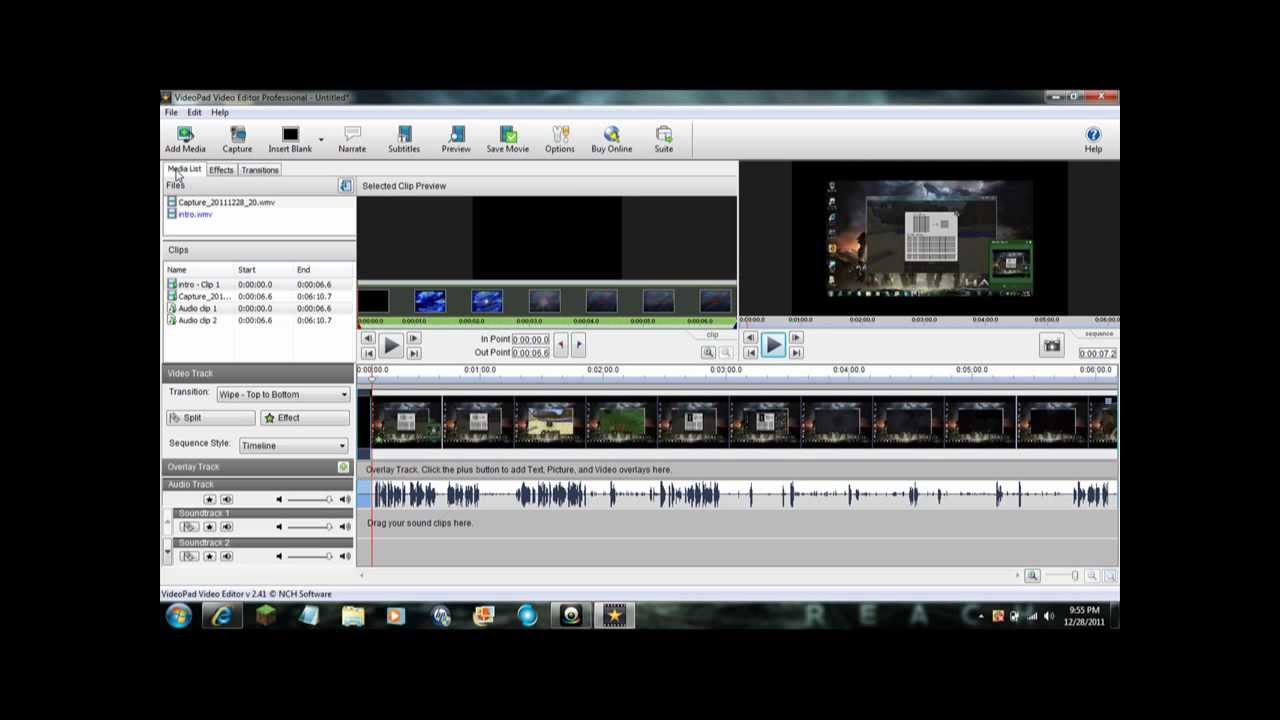The height and width of the screenshot is (720, 1280).
Task: Open the Capture tool
Action: [x=237, y=139]
